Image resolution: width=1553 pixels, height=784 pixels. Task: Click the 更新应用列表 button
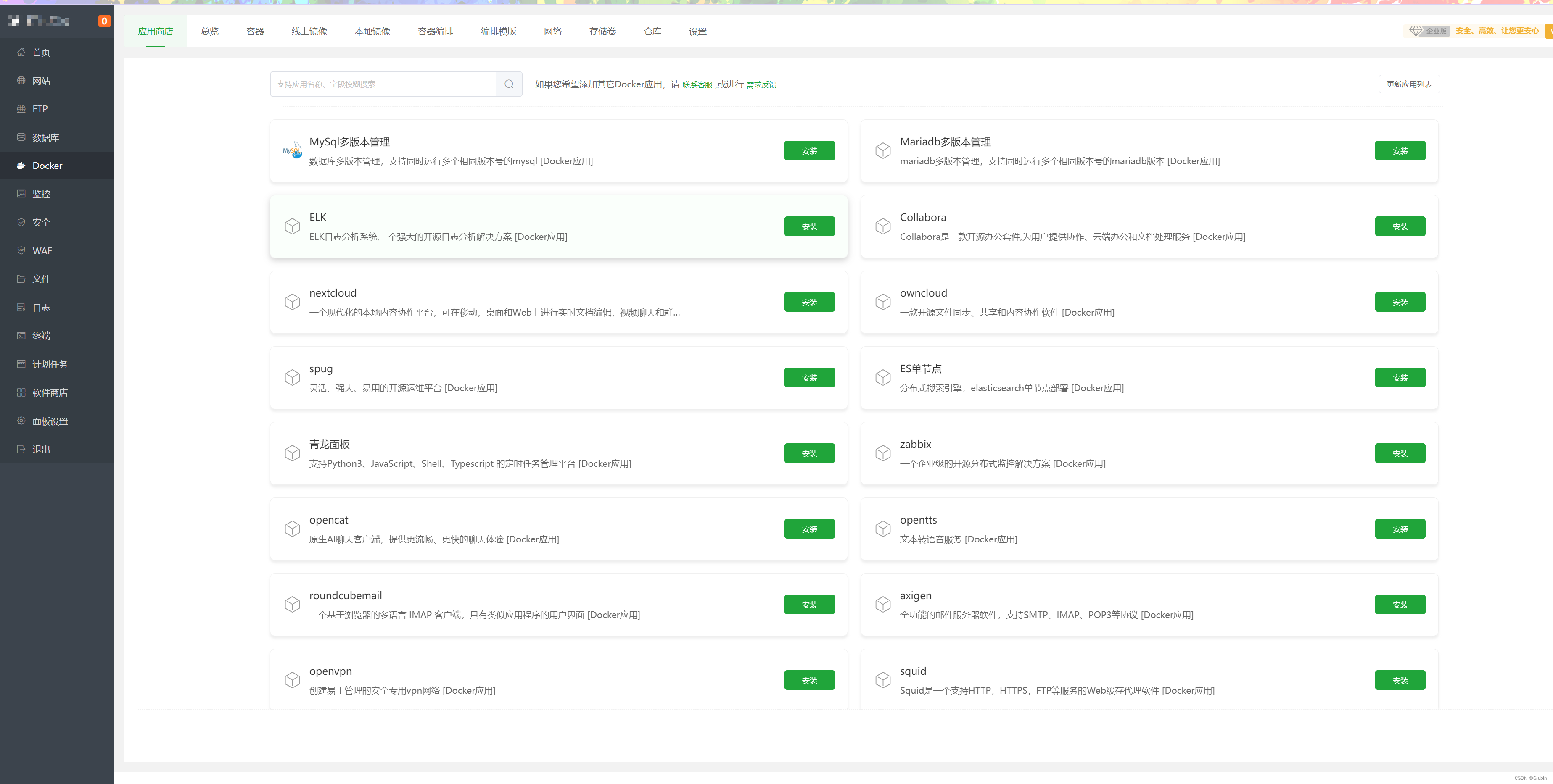(x=1409, y=84)
